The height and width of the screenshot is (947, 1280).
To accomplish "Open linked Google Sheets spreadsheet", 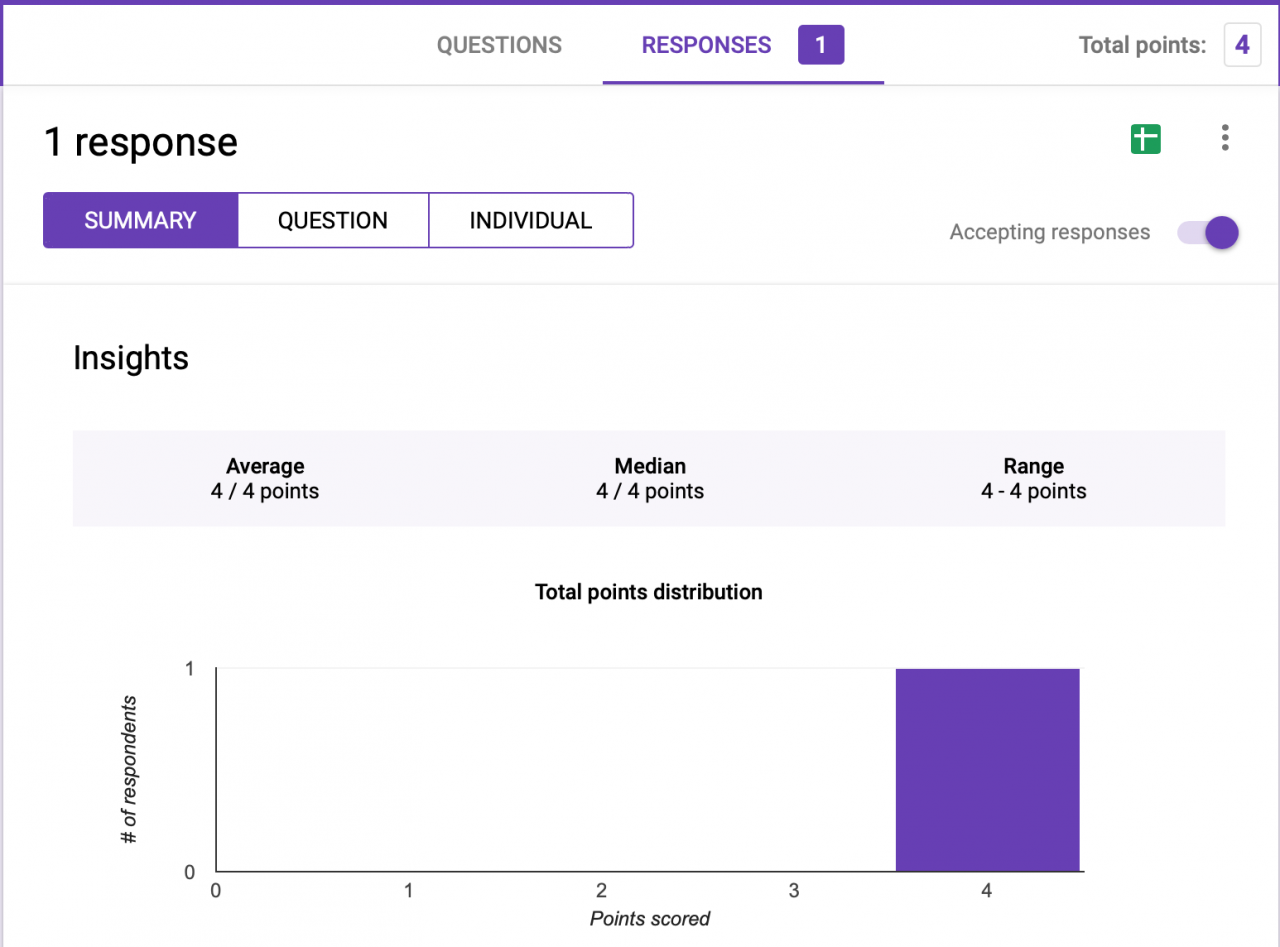I will (x=1144, y=139).
